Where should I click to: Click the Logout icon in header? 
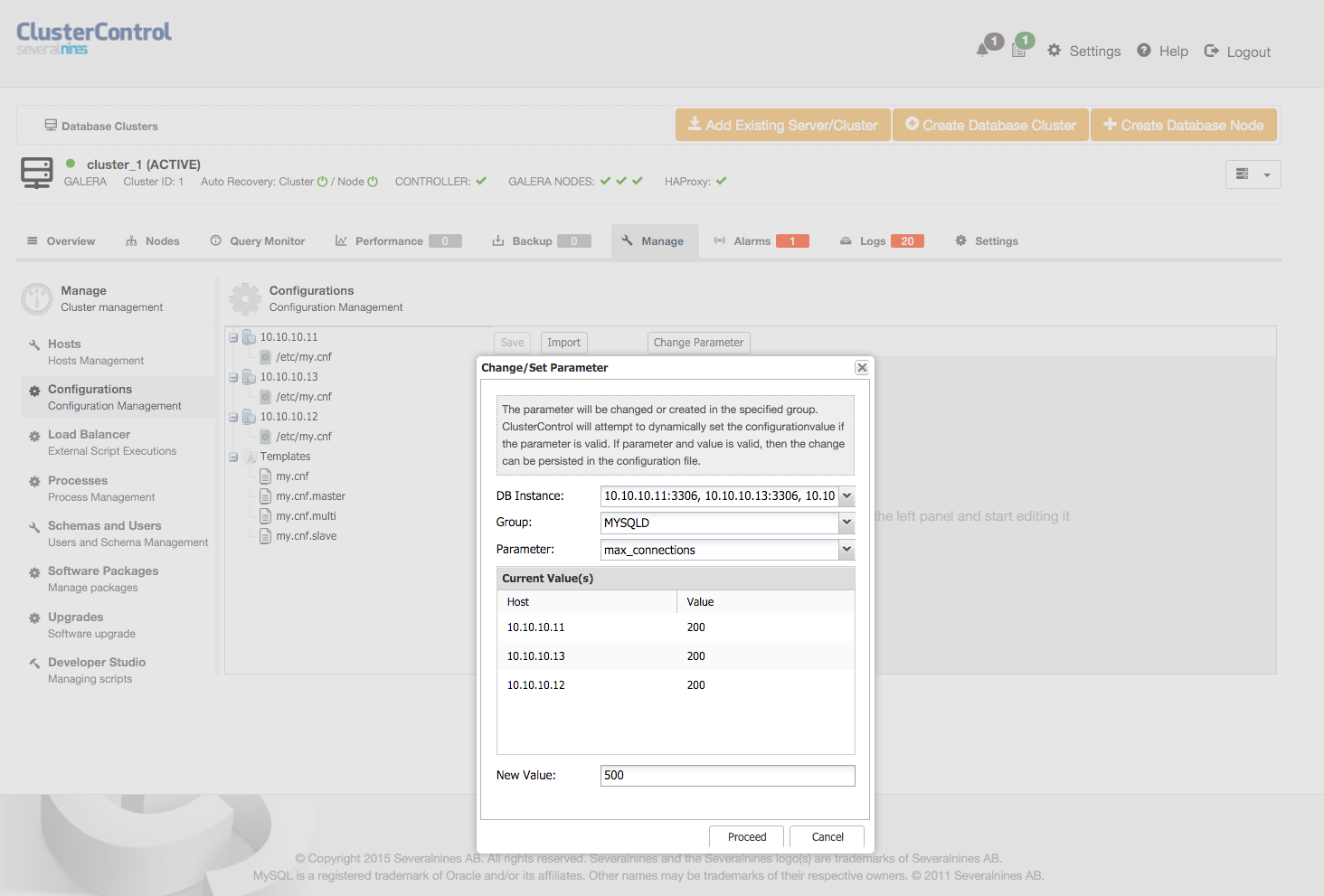1212,52
